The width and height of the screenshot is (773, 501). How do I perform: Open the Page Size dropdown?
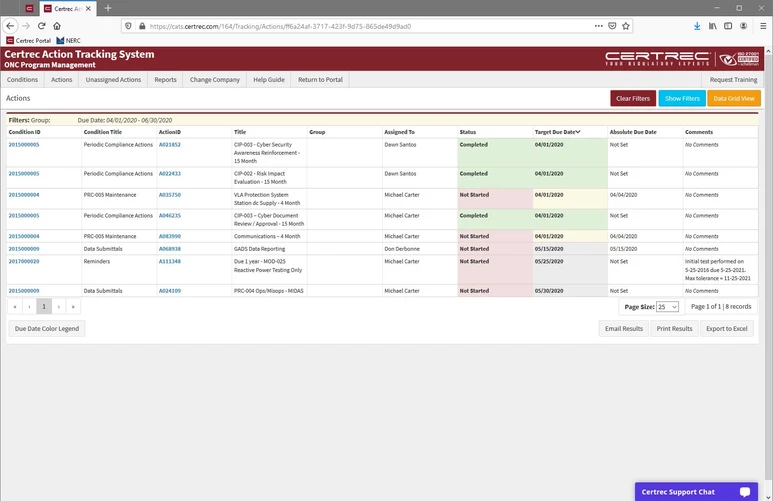click(x=668, y=307)
